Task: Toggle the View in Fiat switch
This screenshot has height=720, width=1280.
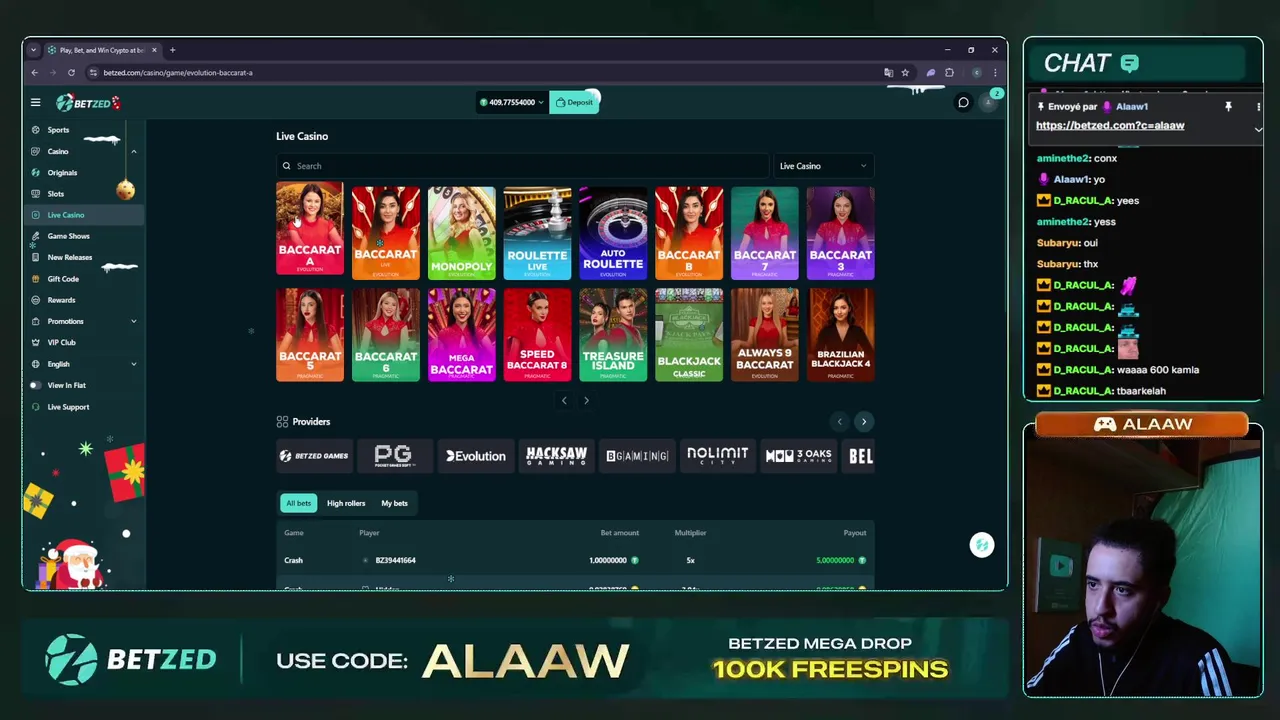Action: [35, 385]
